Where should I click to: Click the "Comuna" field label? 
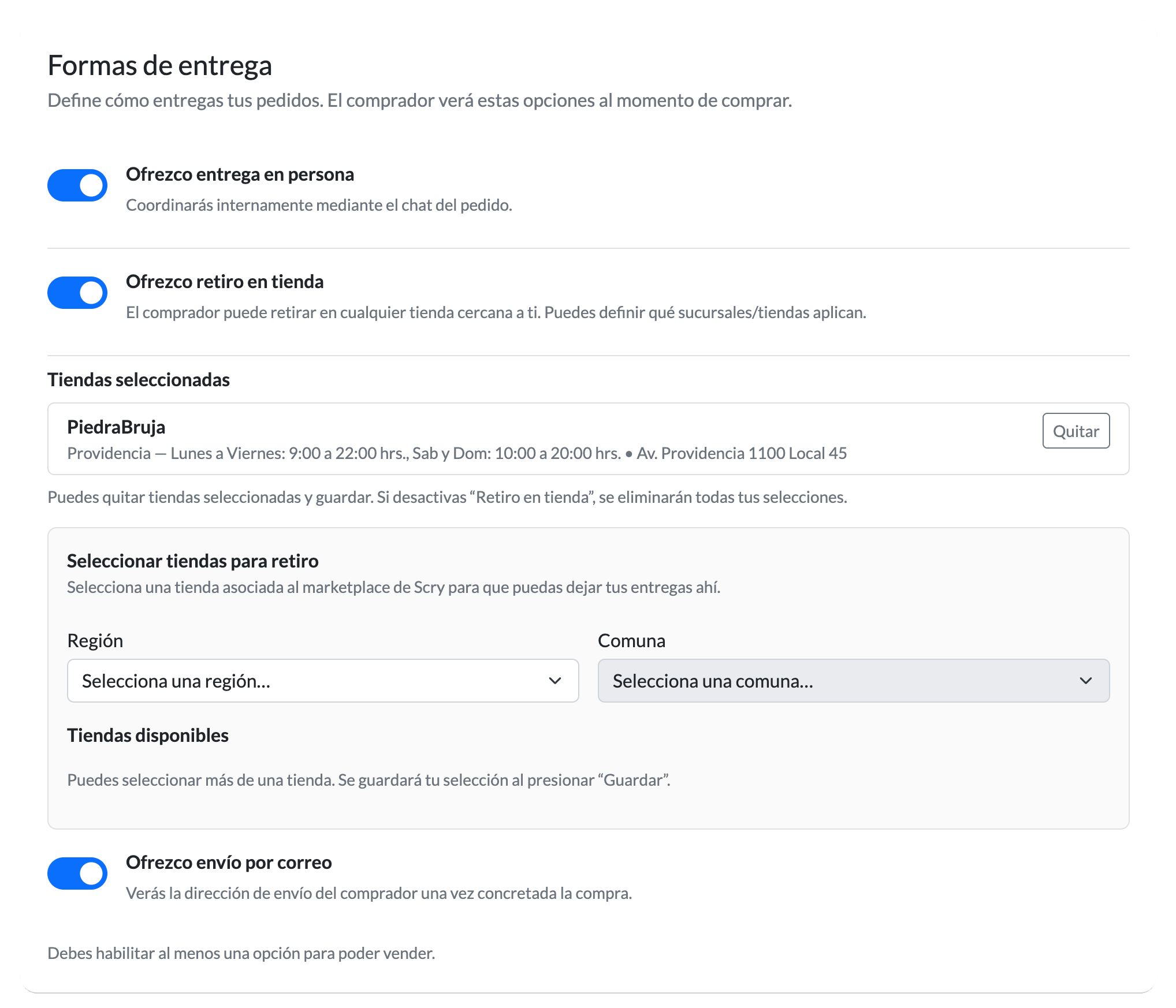point(631,641)
